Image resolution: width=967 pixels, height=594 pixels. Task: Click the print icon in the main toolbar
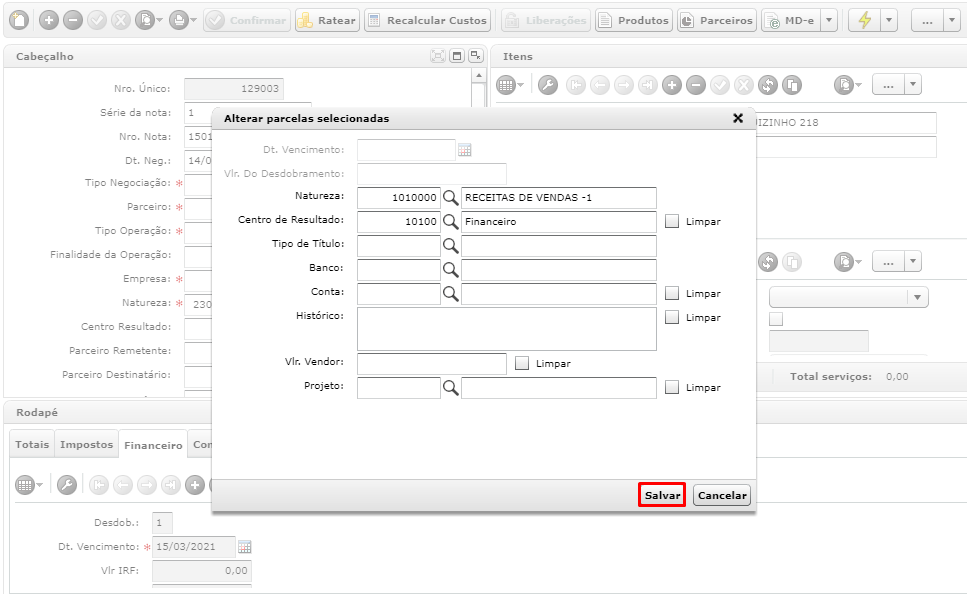coord(179,20)
